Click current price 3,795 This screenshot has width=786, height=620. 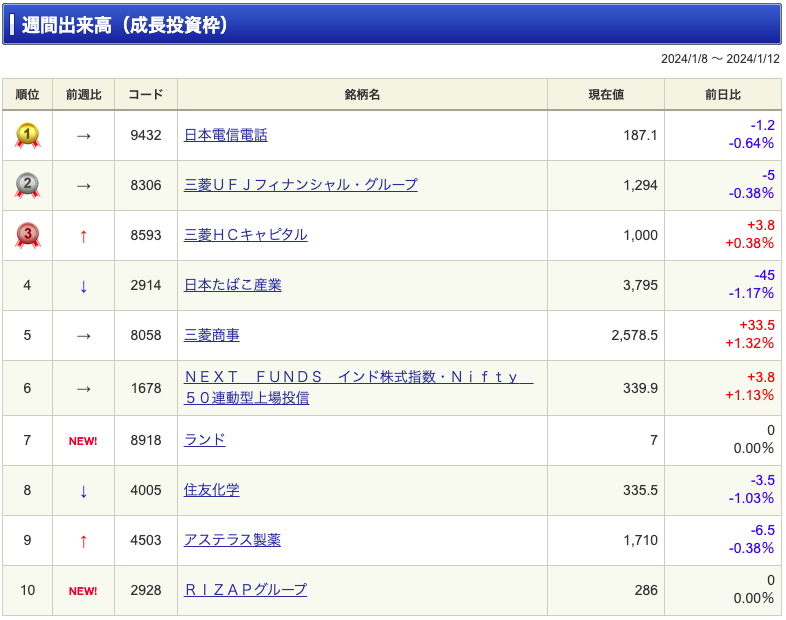(640, 285)
